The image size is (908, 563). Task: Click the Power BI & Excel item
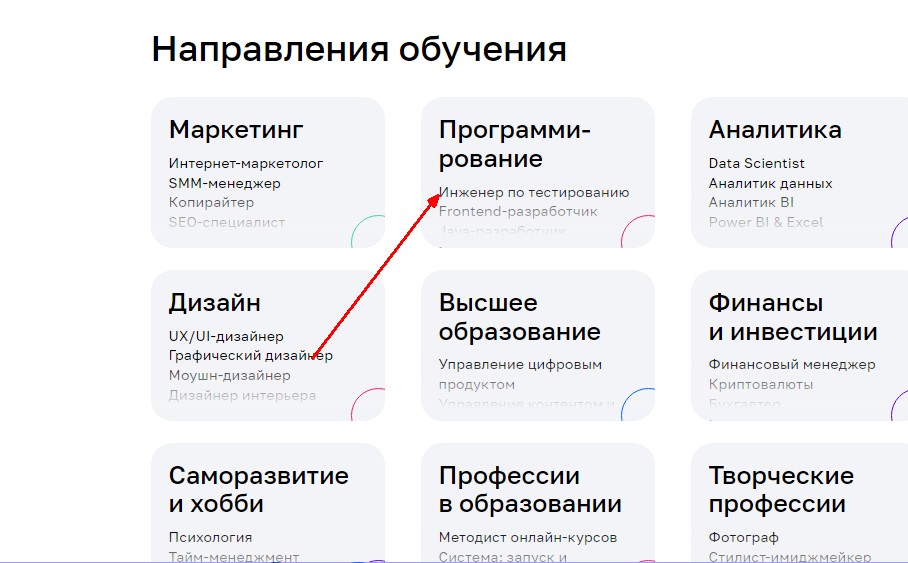click(x=766, y=222)
